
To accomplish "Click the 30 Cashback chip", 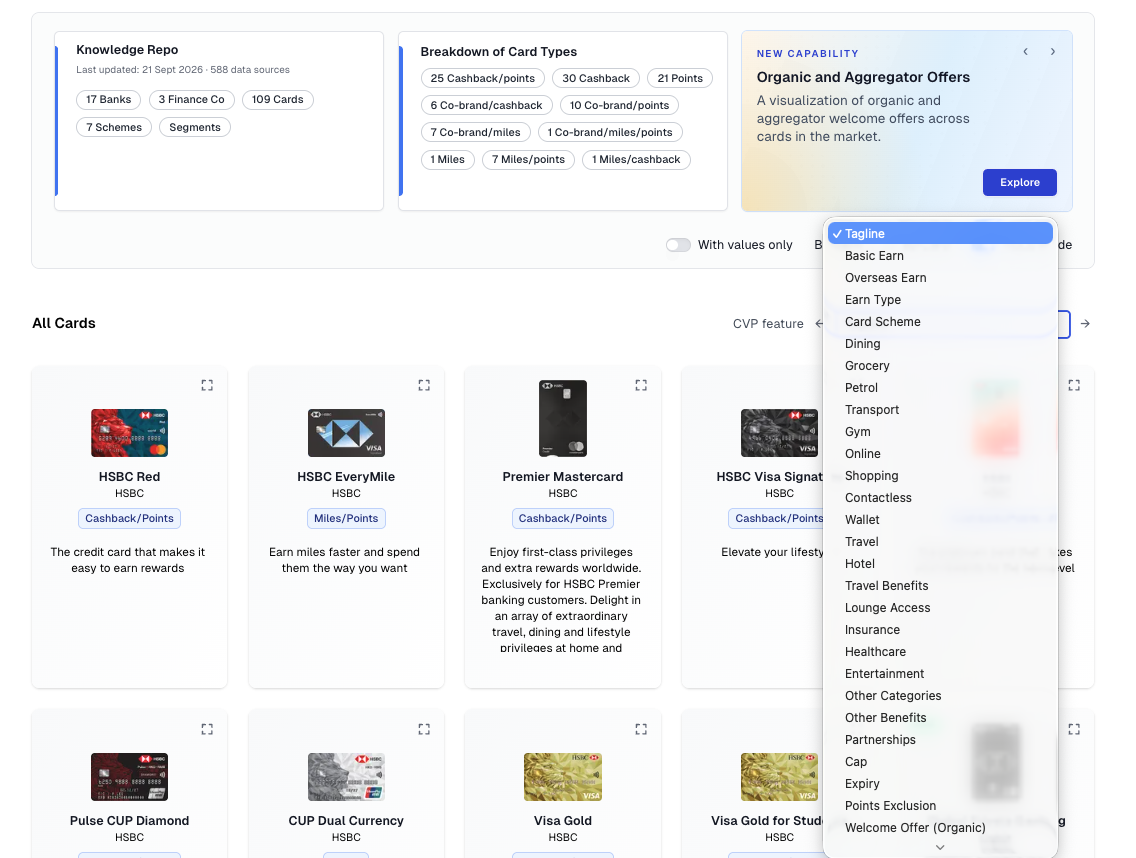I will [596, 78].
